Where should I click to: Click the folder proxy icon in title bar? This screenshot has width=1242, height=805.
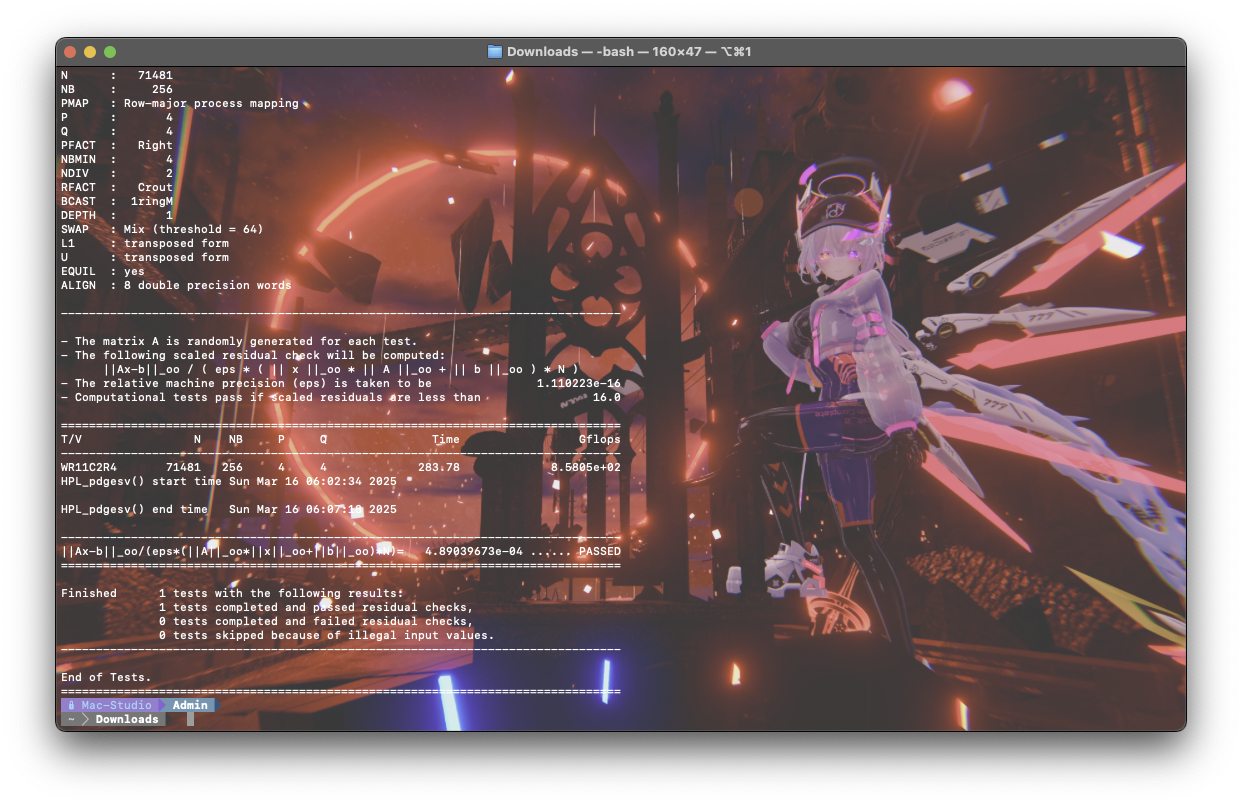click(494, 51)
